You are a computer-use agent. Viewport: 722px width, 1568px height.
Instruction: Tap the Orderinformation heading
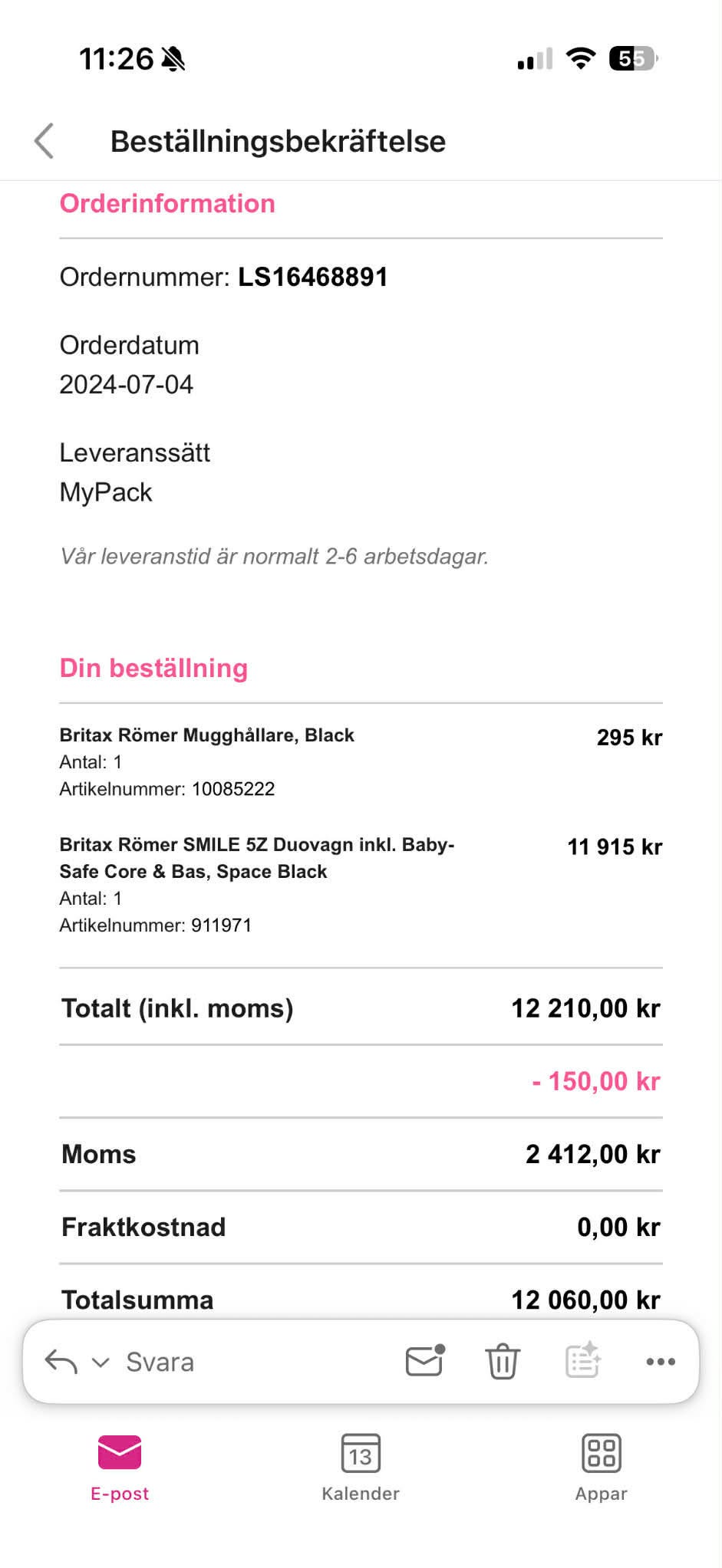(167, 204)
